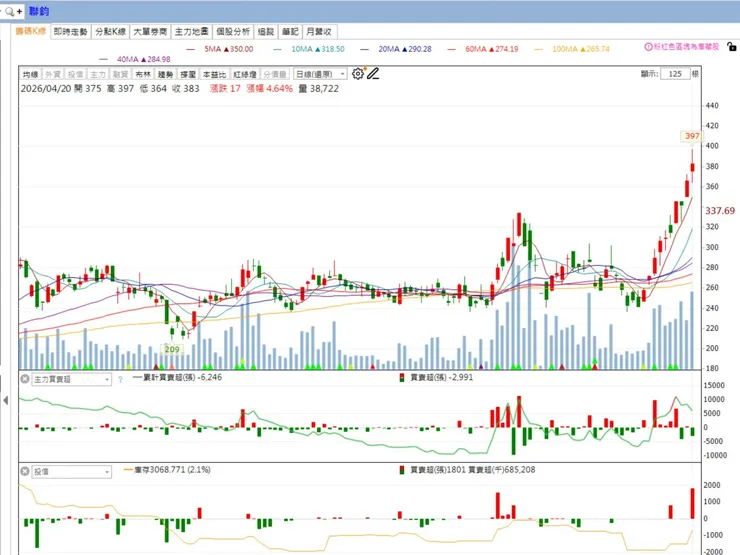The width and height of the screenshot is (740, 555).
Task: Click the 209 low price label
Action: (172, 349)
